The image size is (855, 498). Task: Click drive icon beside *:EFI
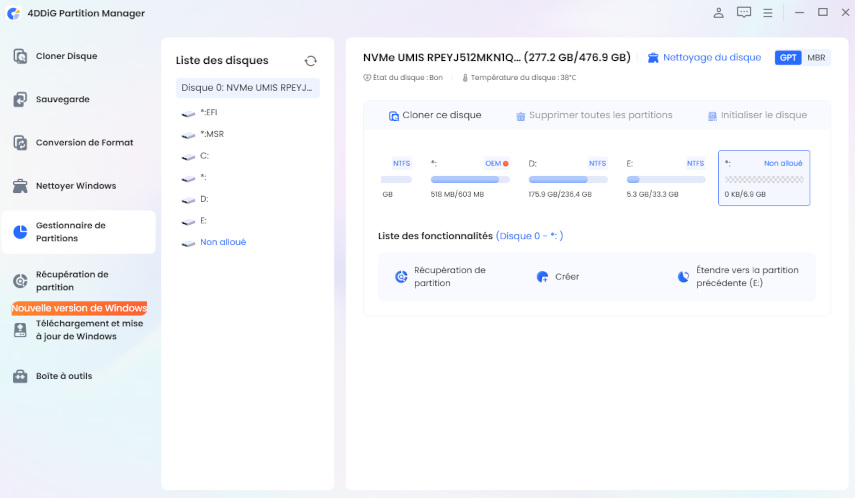[x=188, y=113]
